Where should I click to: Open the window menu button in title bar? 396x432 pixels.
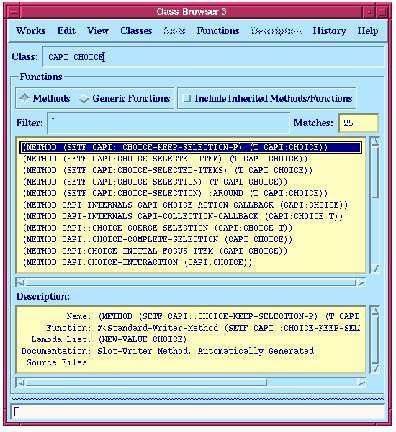[13, 12]
